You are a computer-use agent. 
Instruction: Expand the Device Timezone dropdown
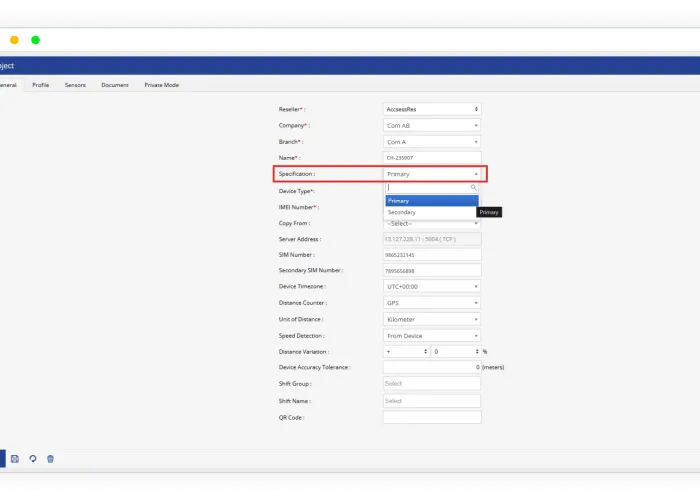point(432,286)
